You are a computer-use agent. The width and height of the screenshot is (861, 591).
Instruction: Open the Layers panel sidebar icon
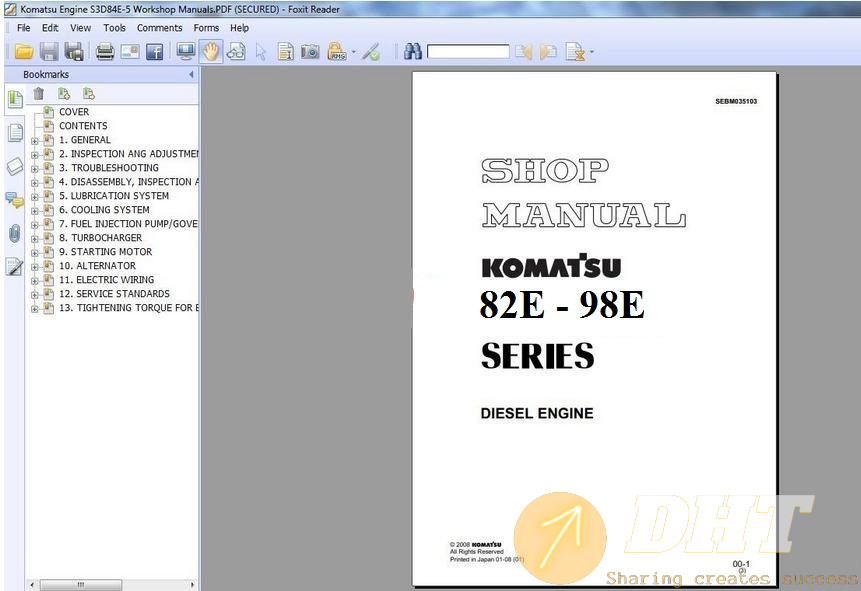[15, 166]
